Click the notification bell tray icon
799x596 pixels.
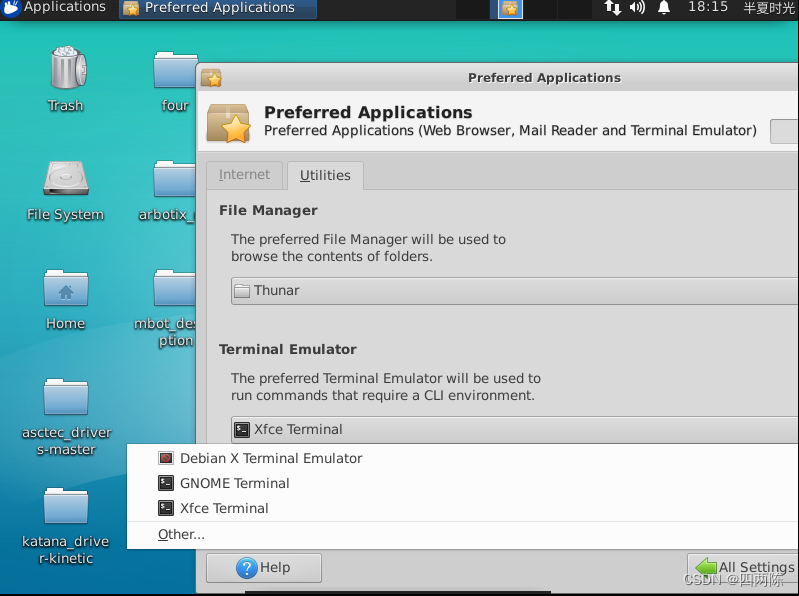663,7
